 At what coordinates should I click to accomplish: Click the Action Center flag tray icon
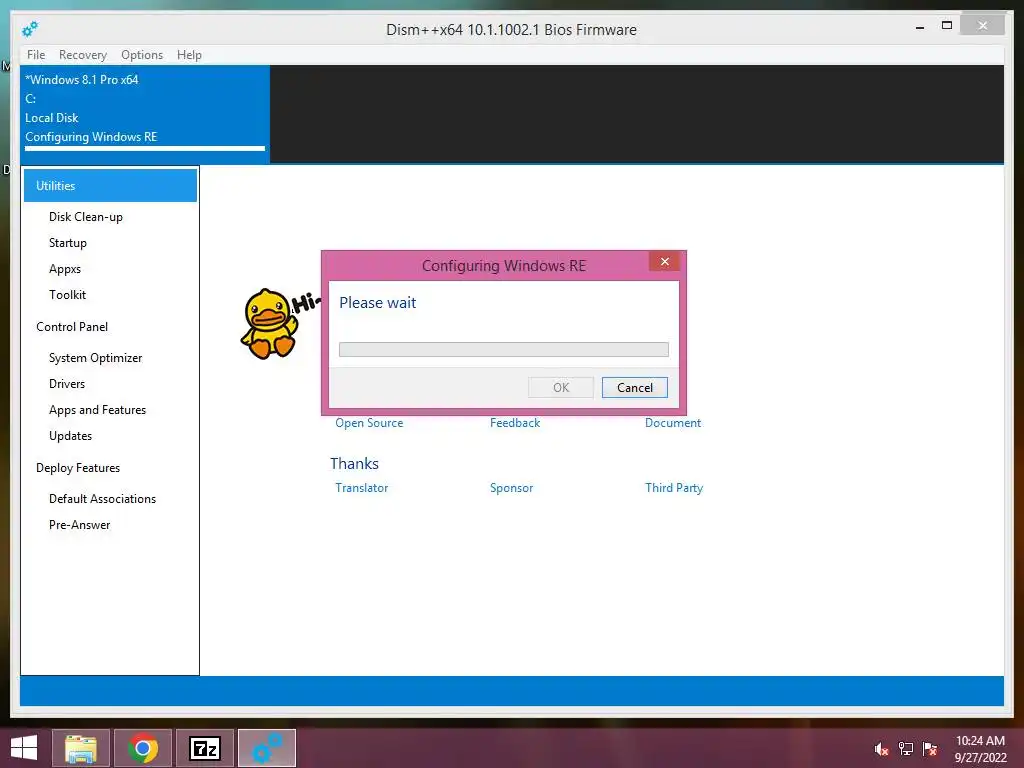coord(930,749)
